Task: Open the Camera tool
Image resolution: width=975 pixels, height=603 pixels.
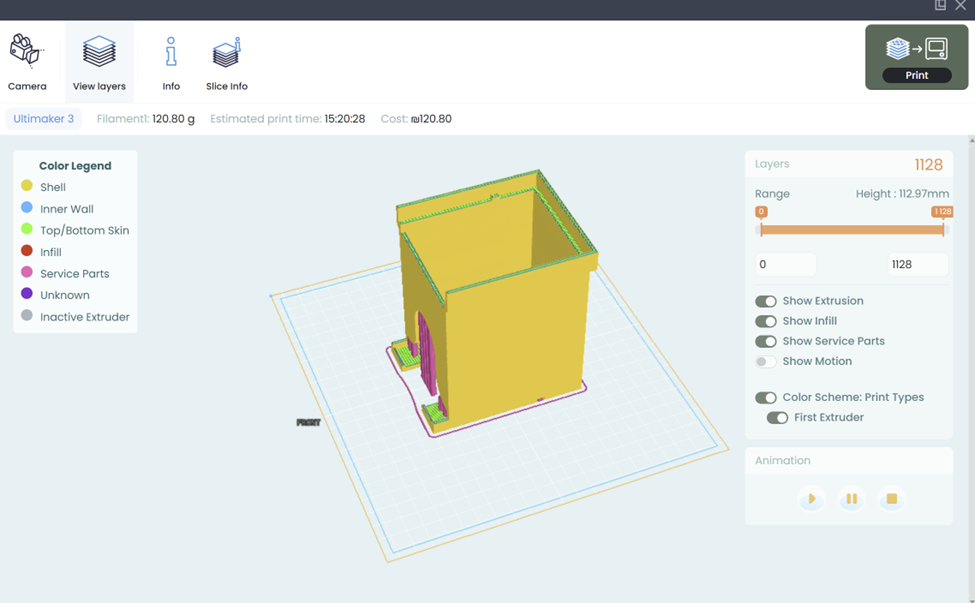Action: pos(27,62)
